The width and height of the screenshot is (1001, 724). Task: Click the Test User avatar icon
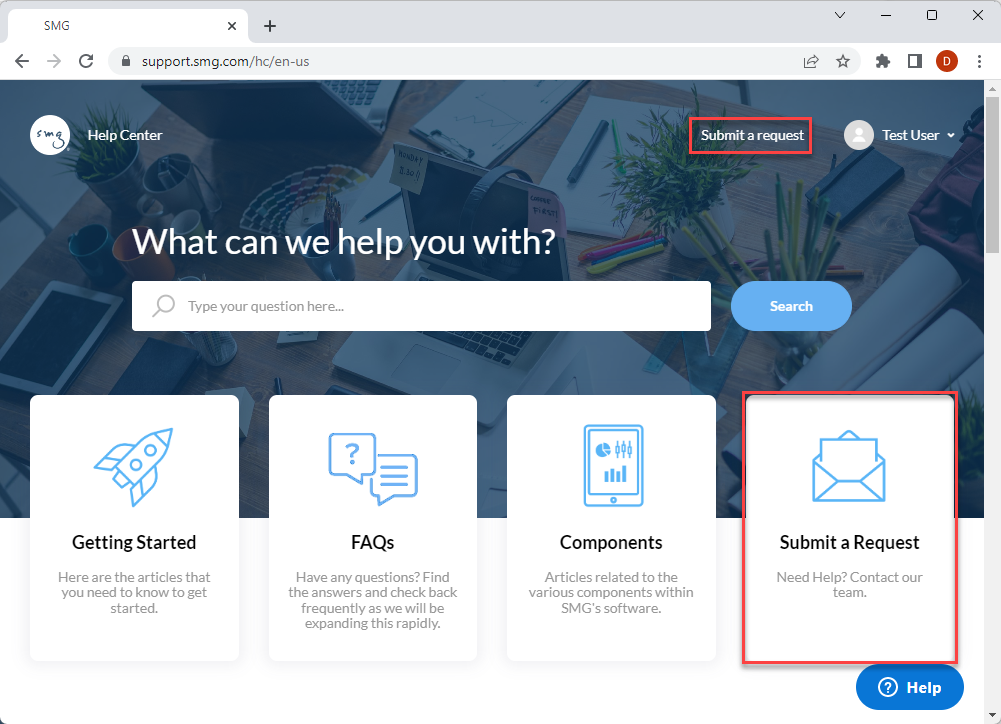[x=859, y=135]
